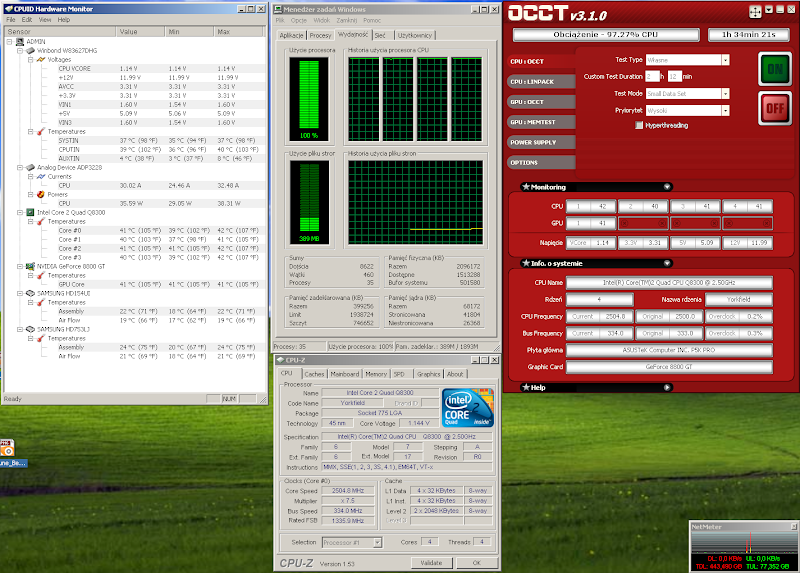Click the Validate button in CPU-Z

point(431,563)
